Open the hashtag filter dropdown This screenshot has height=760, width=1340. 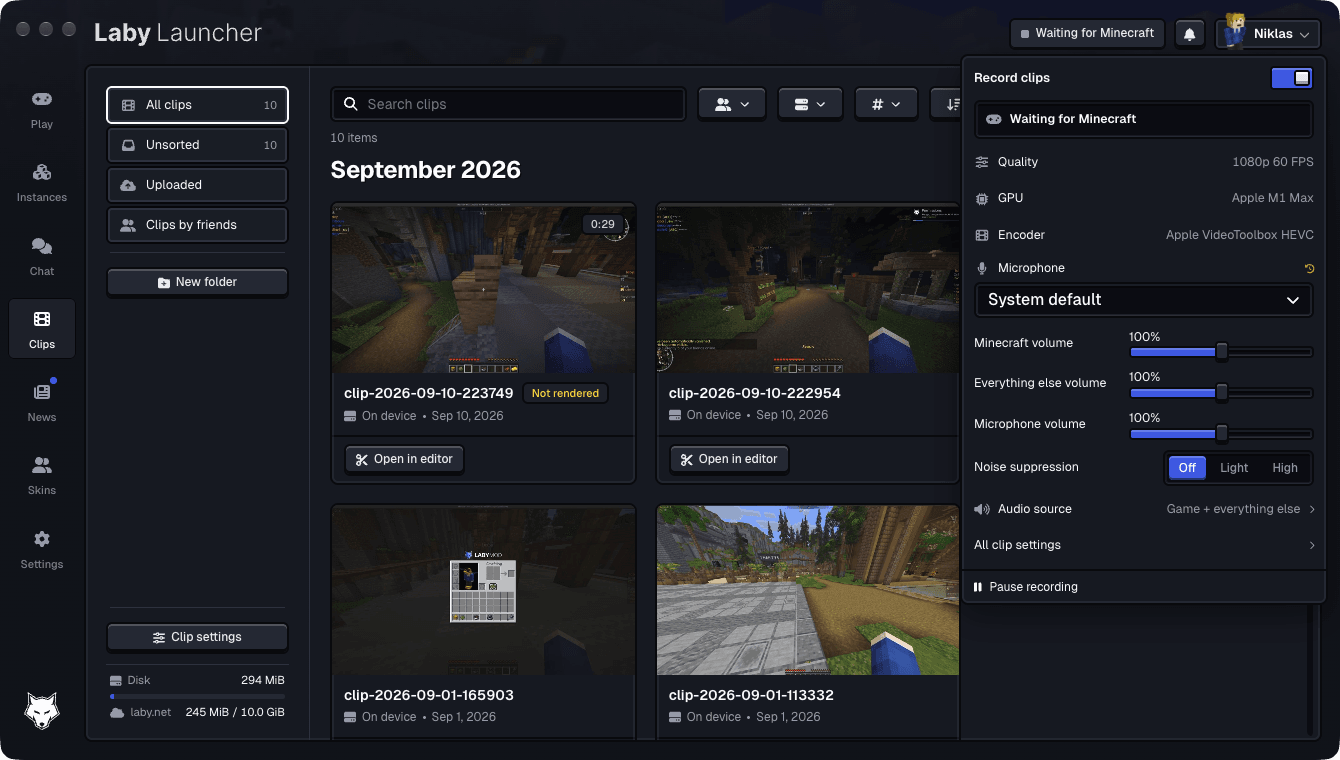point(886,104)
